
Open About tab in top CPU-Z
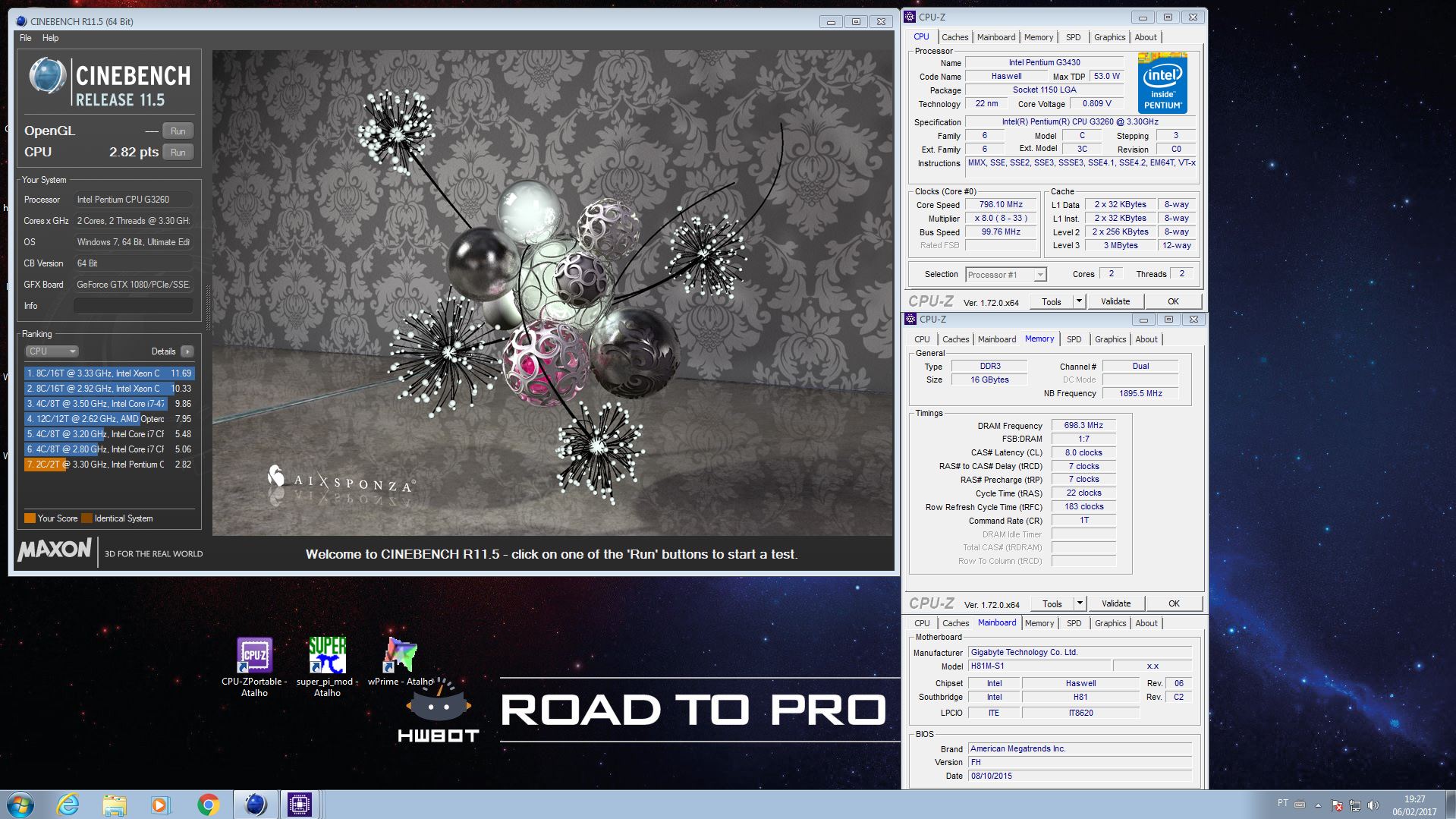click(x=1146, y=37)
